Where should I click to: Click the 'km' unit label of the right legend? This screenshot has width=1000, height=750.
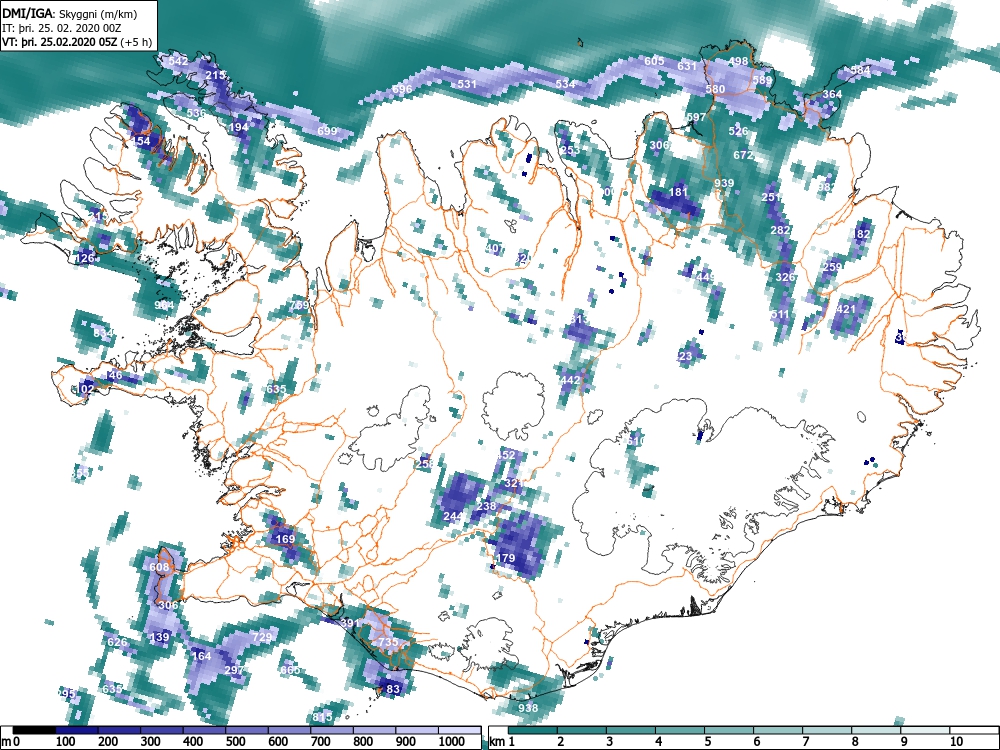tap(497, 742)
